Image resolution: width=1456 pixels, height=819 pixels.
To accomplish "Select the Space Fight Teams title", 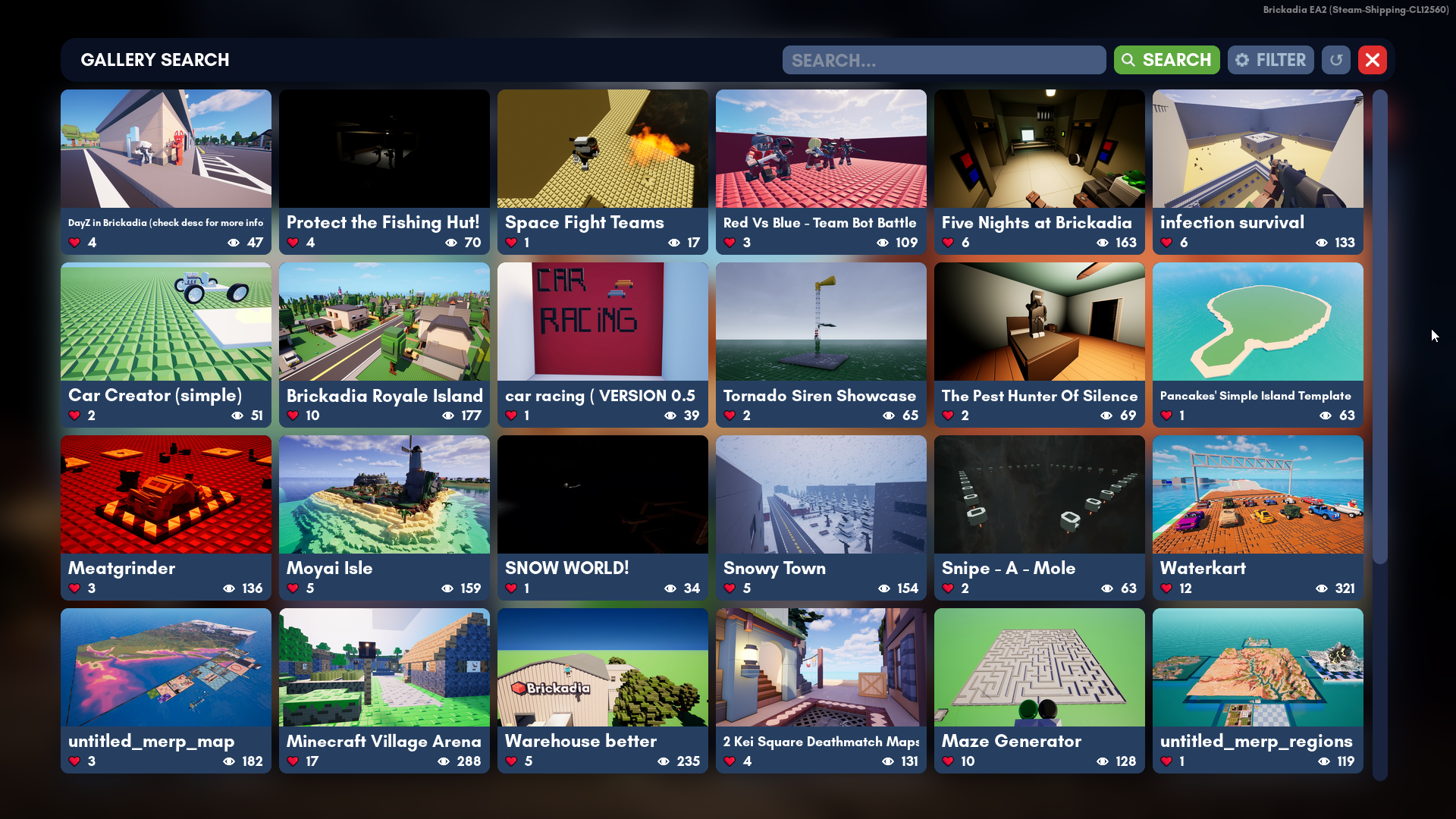I will 584,222.
